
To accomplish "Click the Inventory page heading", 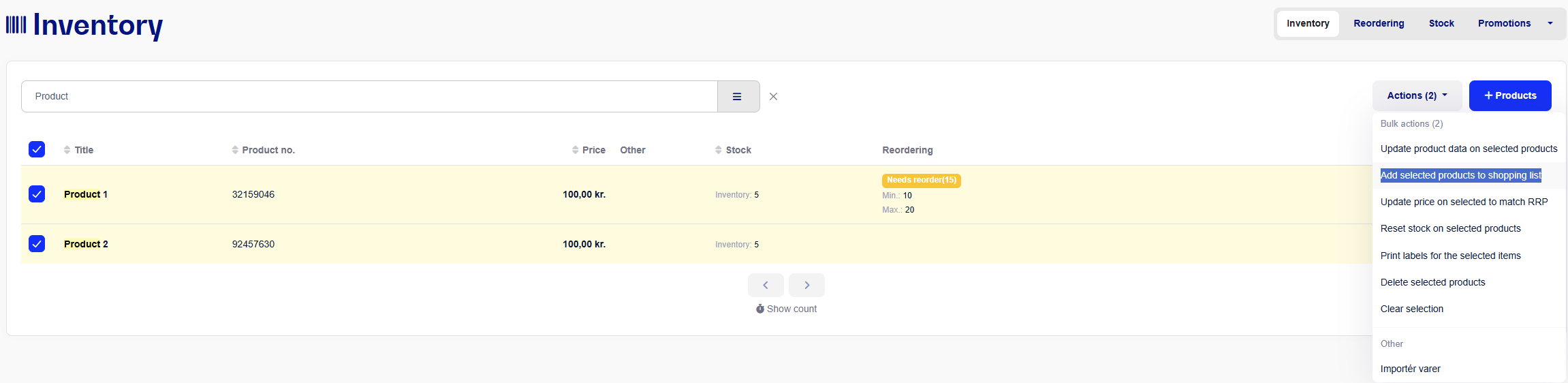I will (x=98, y=25).
